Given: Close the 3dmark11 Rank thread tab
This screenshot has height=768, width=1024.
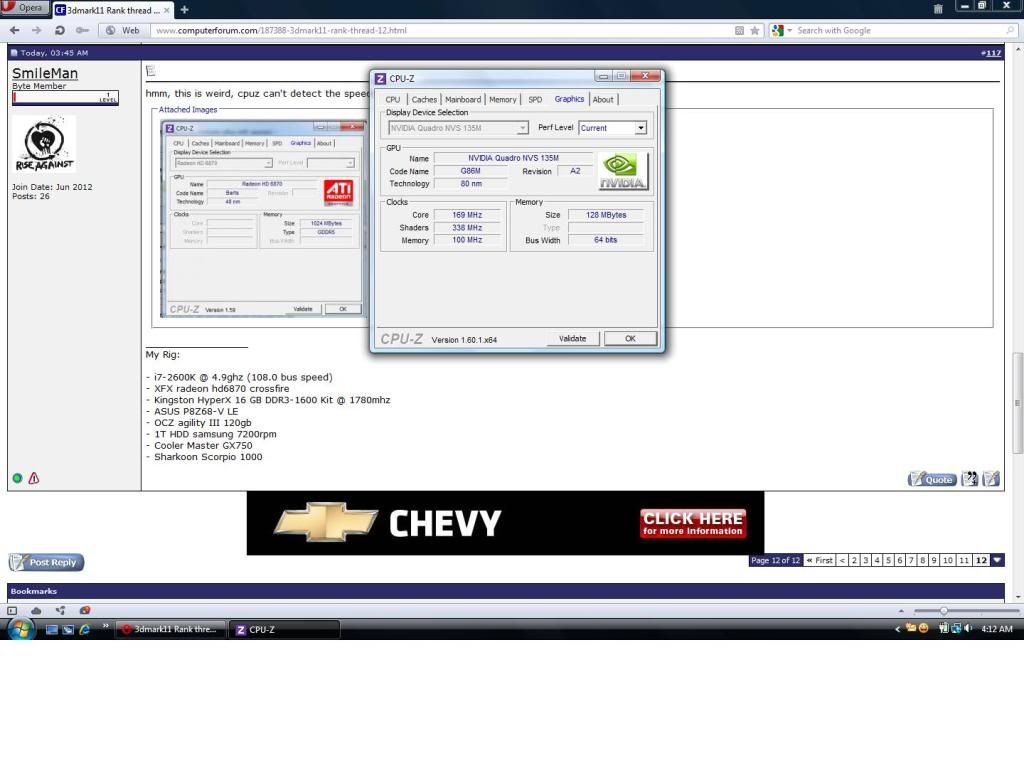Looking at the screenshot, I should [167, 10].
